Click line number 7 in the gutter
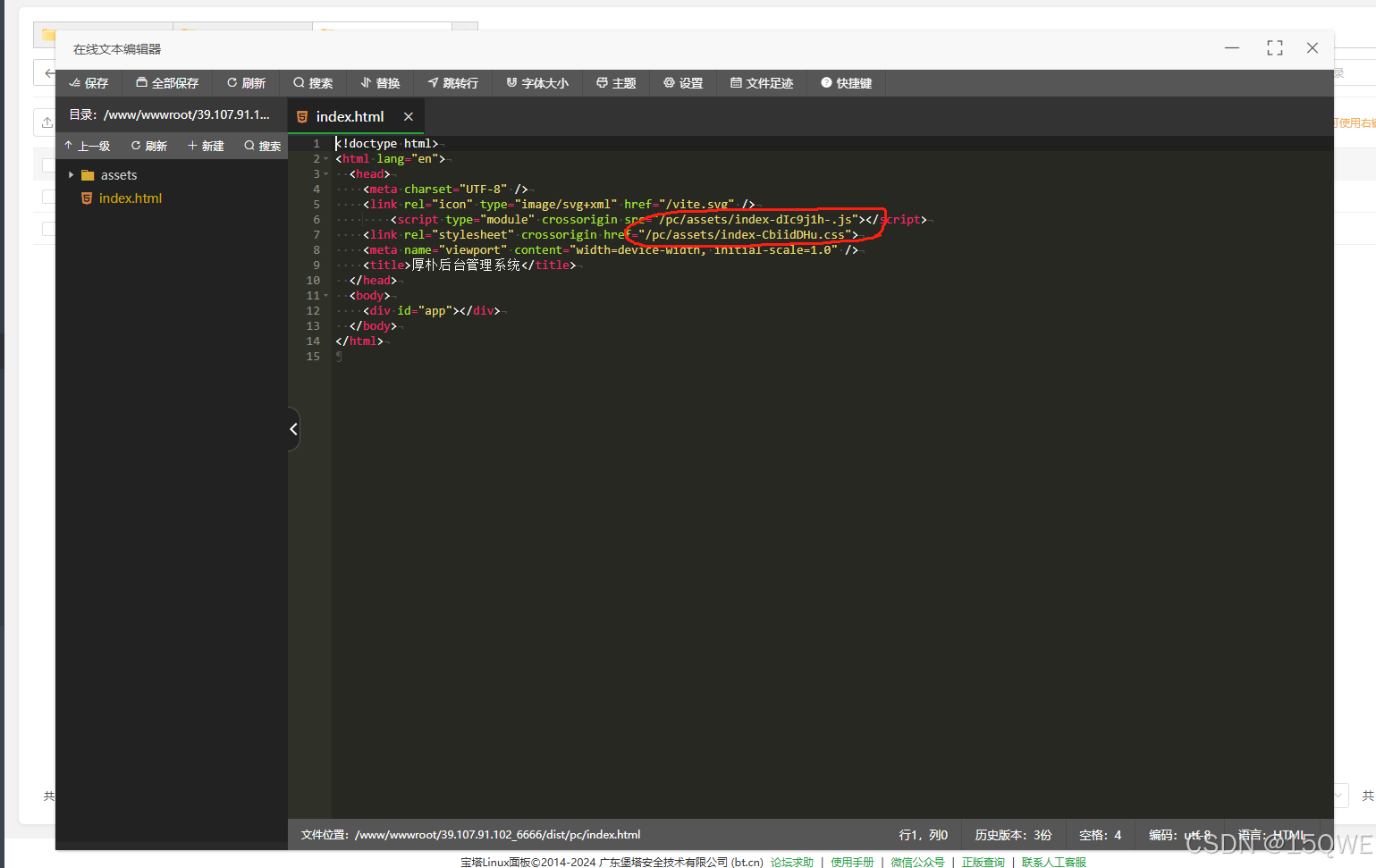This screenshot has height=868, width=1376. pyautogui.click(x=316, y=235)
